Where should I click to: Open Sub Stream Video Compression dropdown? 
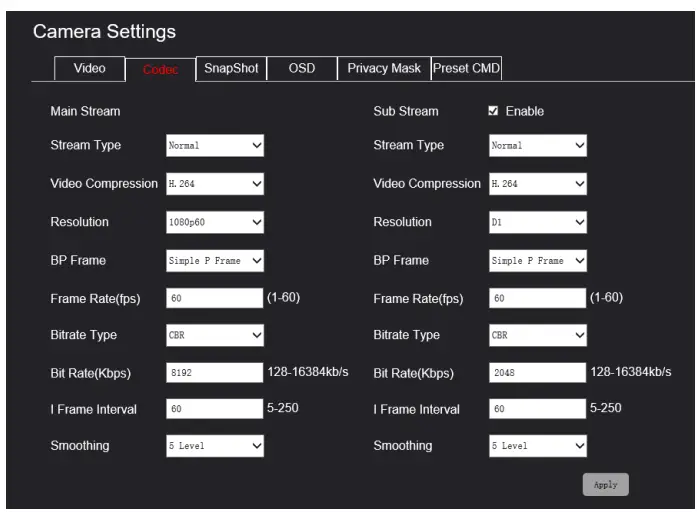(x=538, y=184)
